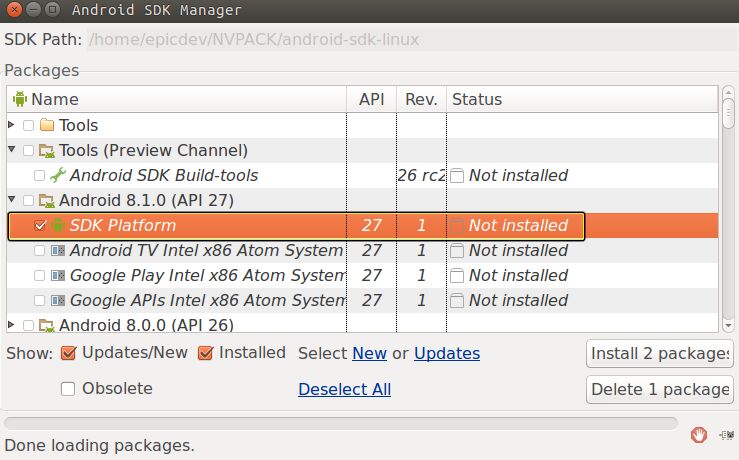739x460 pixels.
Task: Check the Tools (Preview Channel) checkbox
Action: (x=28, y=150)
